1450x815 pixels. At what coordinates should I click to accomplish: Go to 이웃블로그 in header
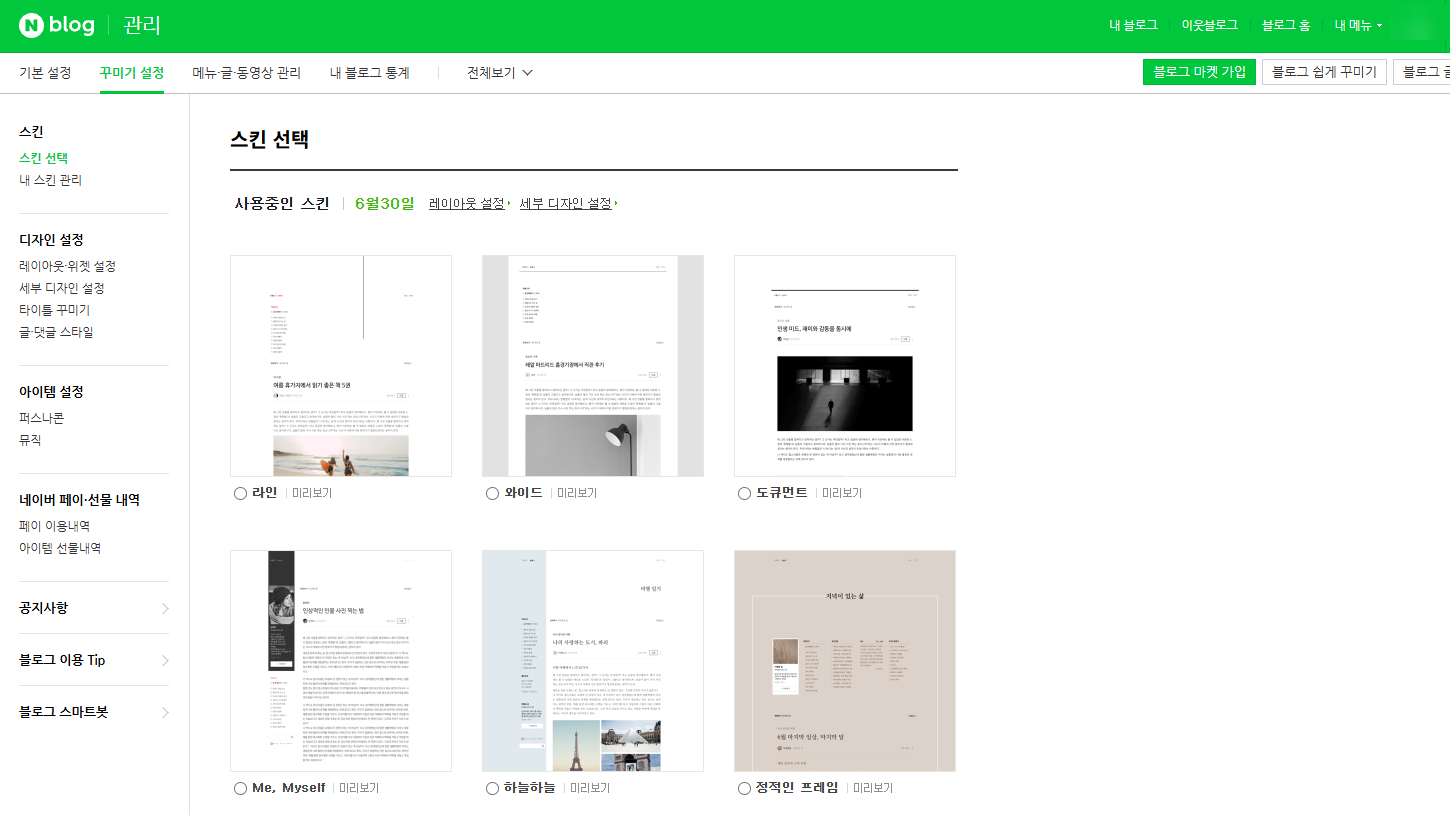1209,25
